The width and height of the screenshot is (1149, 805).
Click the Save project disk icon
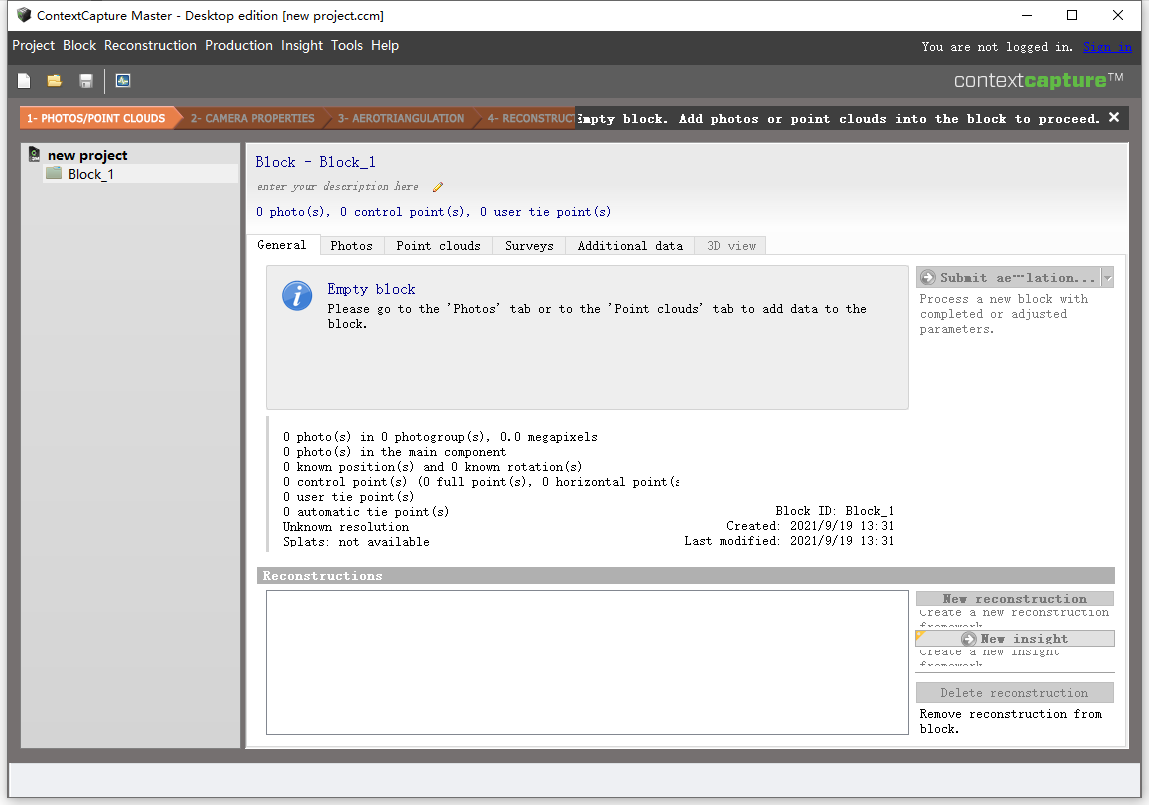pos(86,81)
